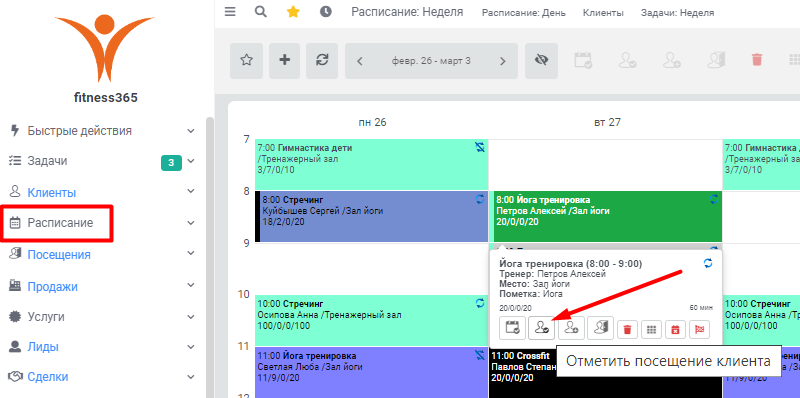Add client to class in popup
The image size is (800, 398).
(571, 328)
